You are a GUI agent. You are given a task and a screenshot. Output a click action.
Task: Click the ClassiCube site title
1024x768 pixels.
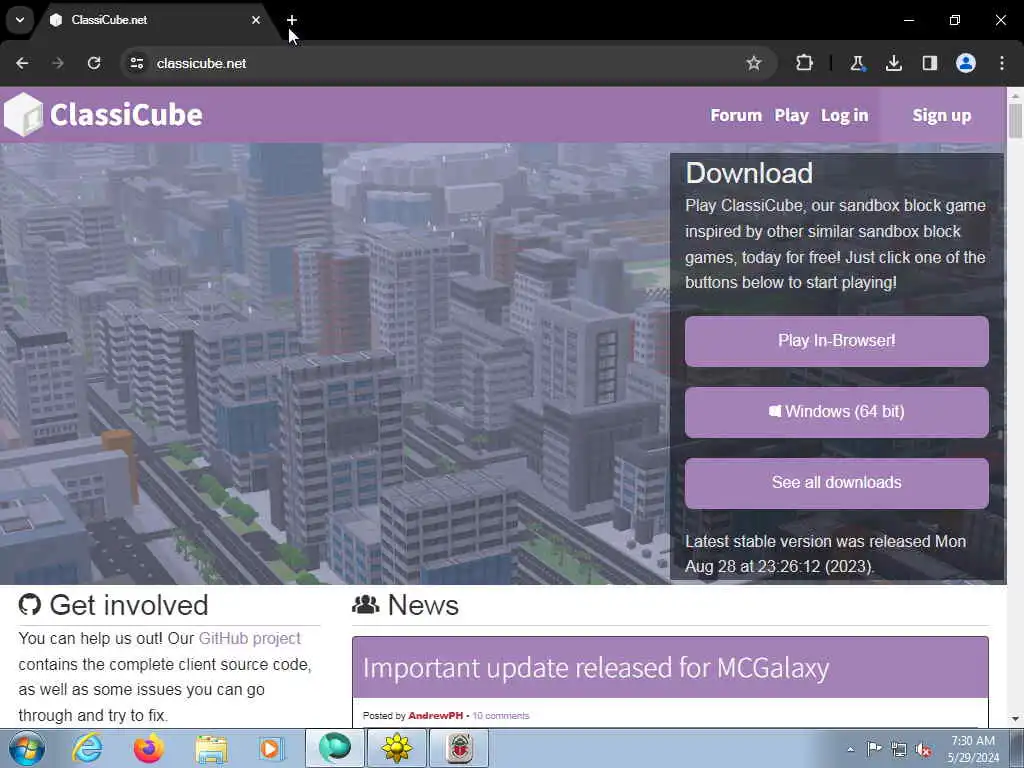pos(126,115)
